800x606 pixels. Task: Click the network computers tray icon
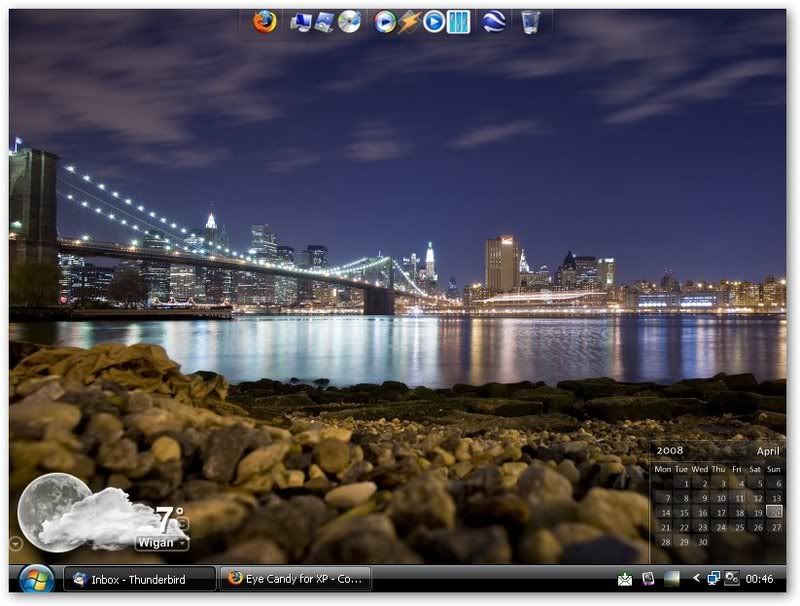pyautogui.click(x=714, y=578)
